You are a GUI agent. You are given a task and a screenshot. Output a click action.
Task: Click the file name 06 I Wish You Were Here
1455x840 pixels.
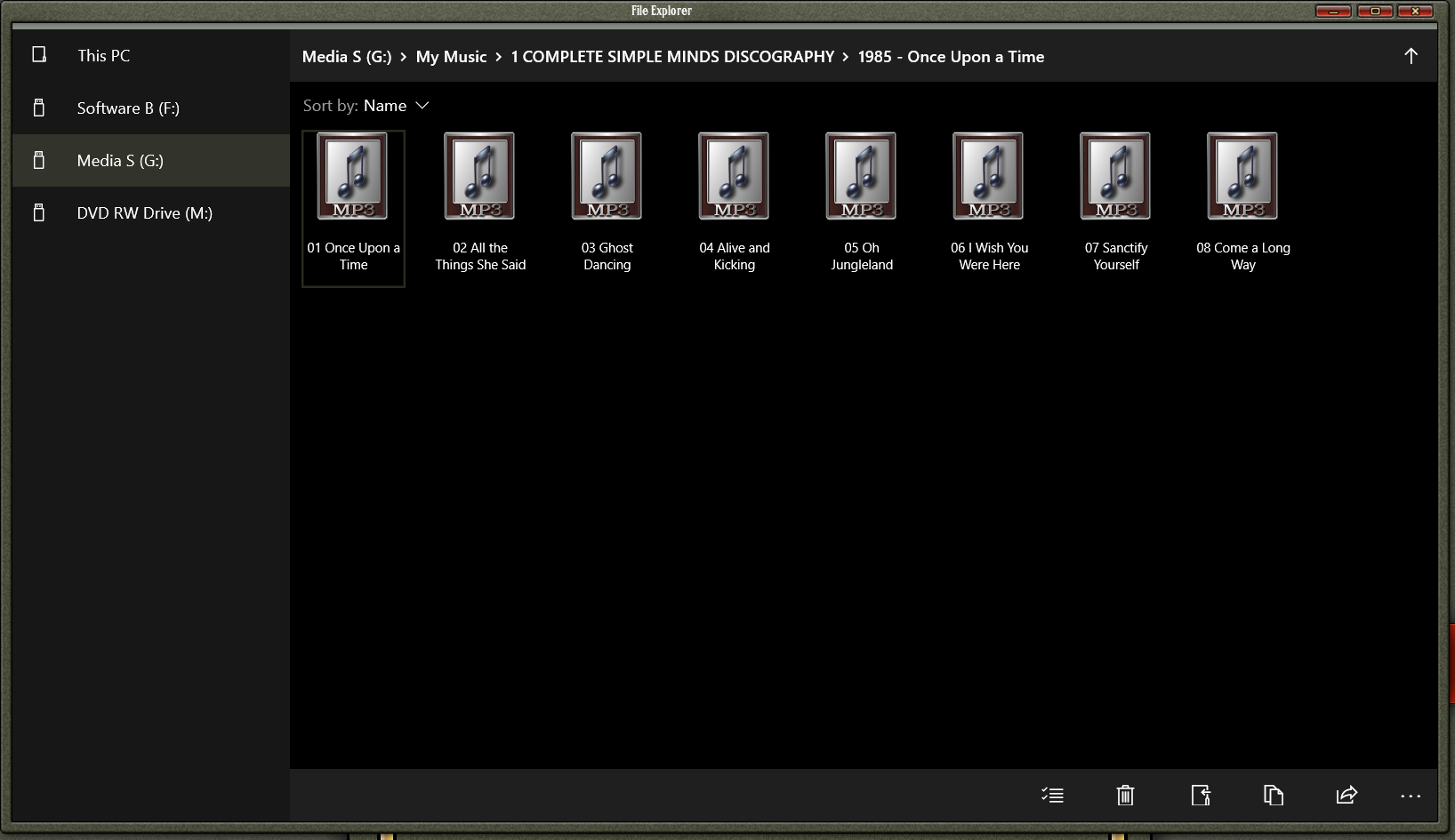pyautogui.click(x=989, y=256)
